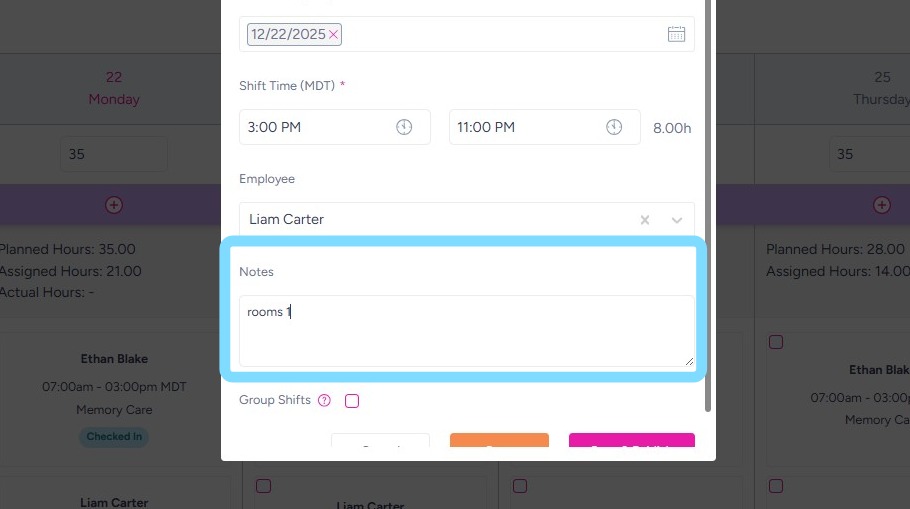Click the clock icon for 11:00 PM
910x509 pixels.
click(x=614, y=127)
